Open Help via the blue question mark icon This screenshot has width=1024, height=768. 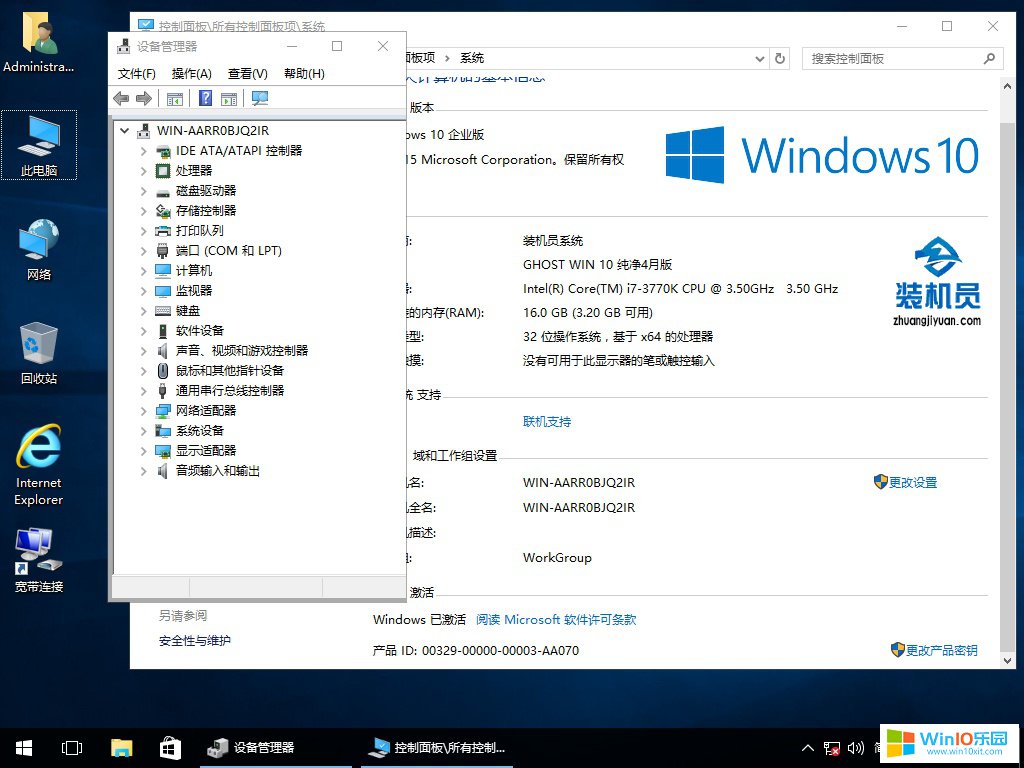205,98
